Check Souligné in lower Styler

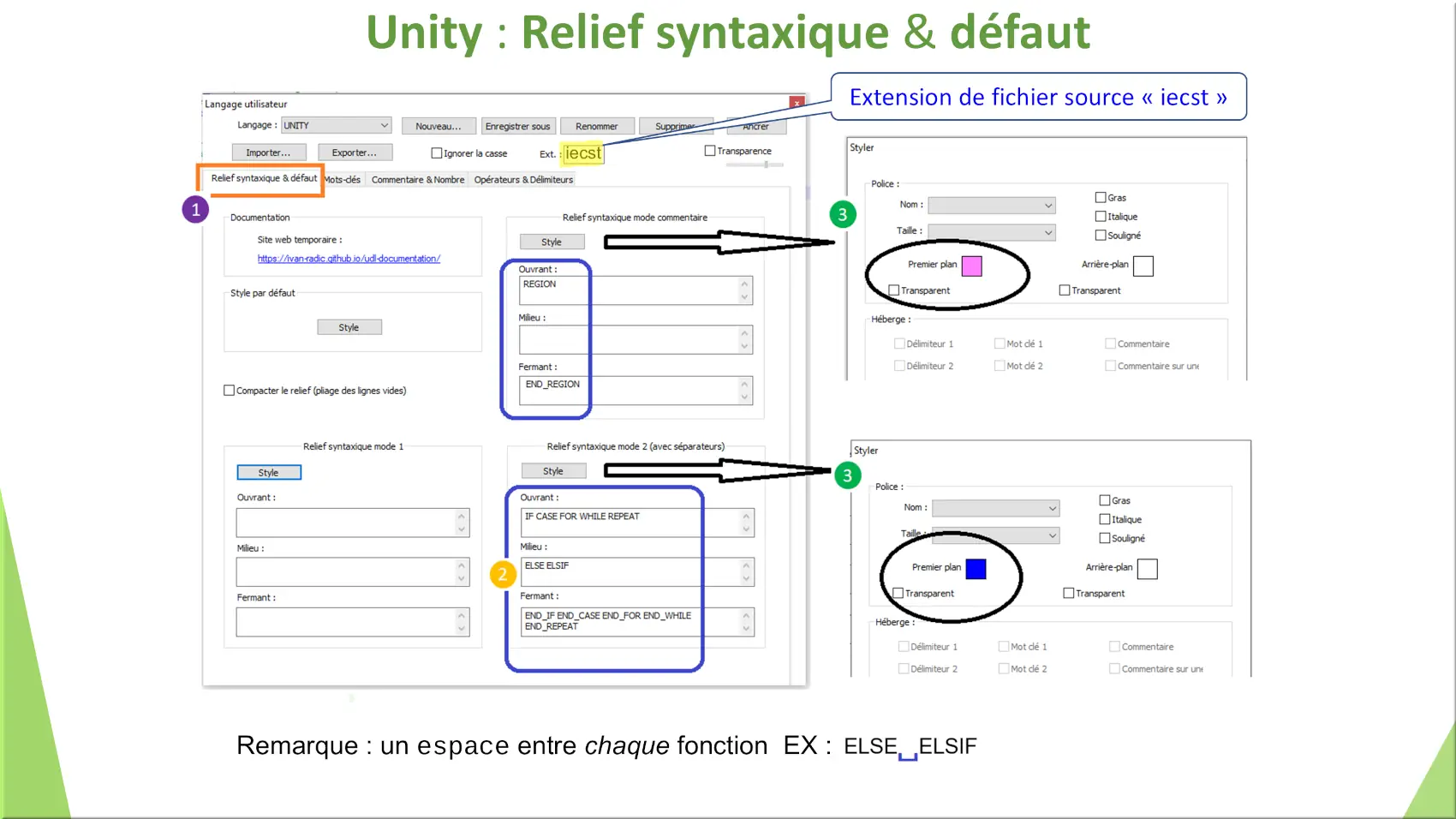pos(1105,538)
